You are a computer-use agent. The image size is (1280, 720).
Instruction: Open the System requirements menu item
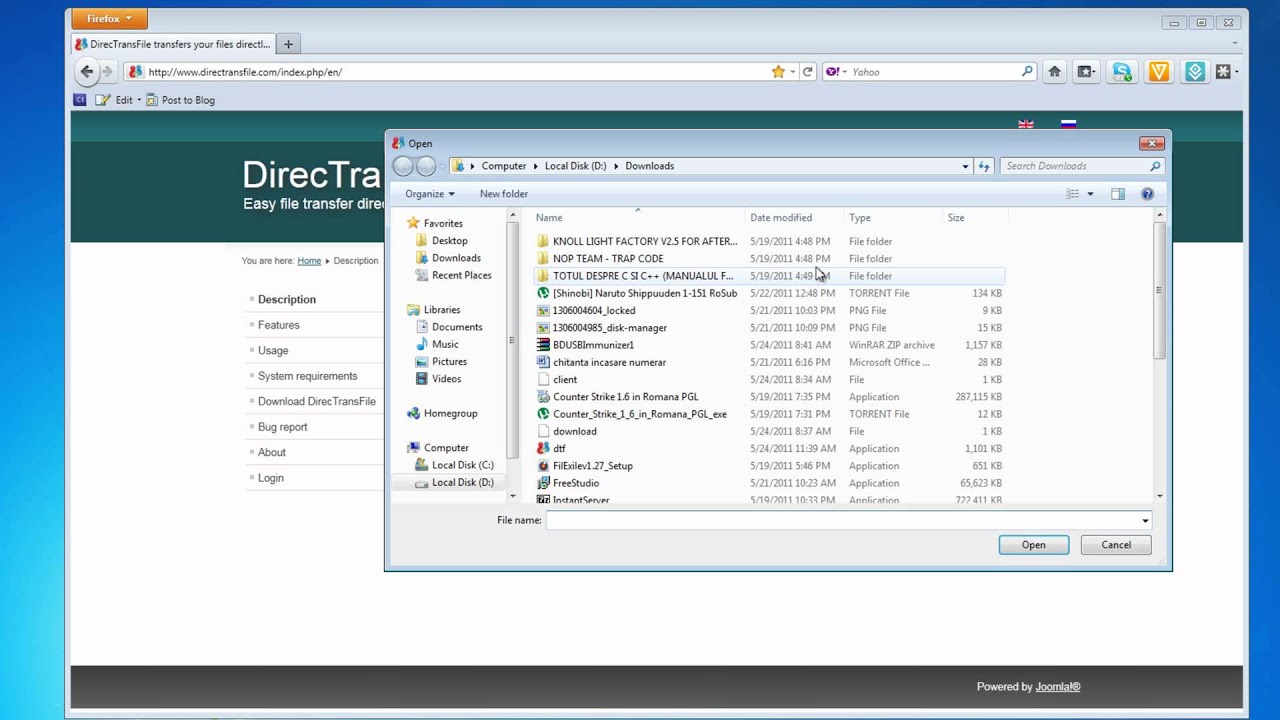pyautogui.click(x=307, y=376)
